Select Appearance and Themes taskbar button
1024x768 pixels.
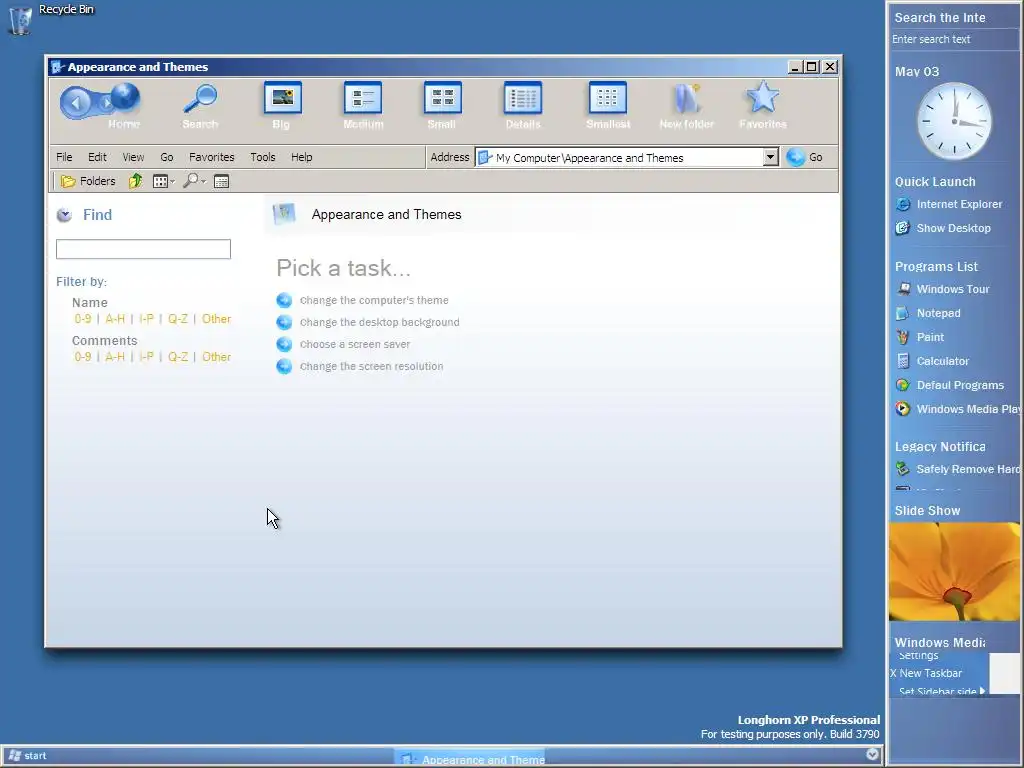(470, 758)
